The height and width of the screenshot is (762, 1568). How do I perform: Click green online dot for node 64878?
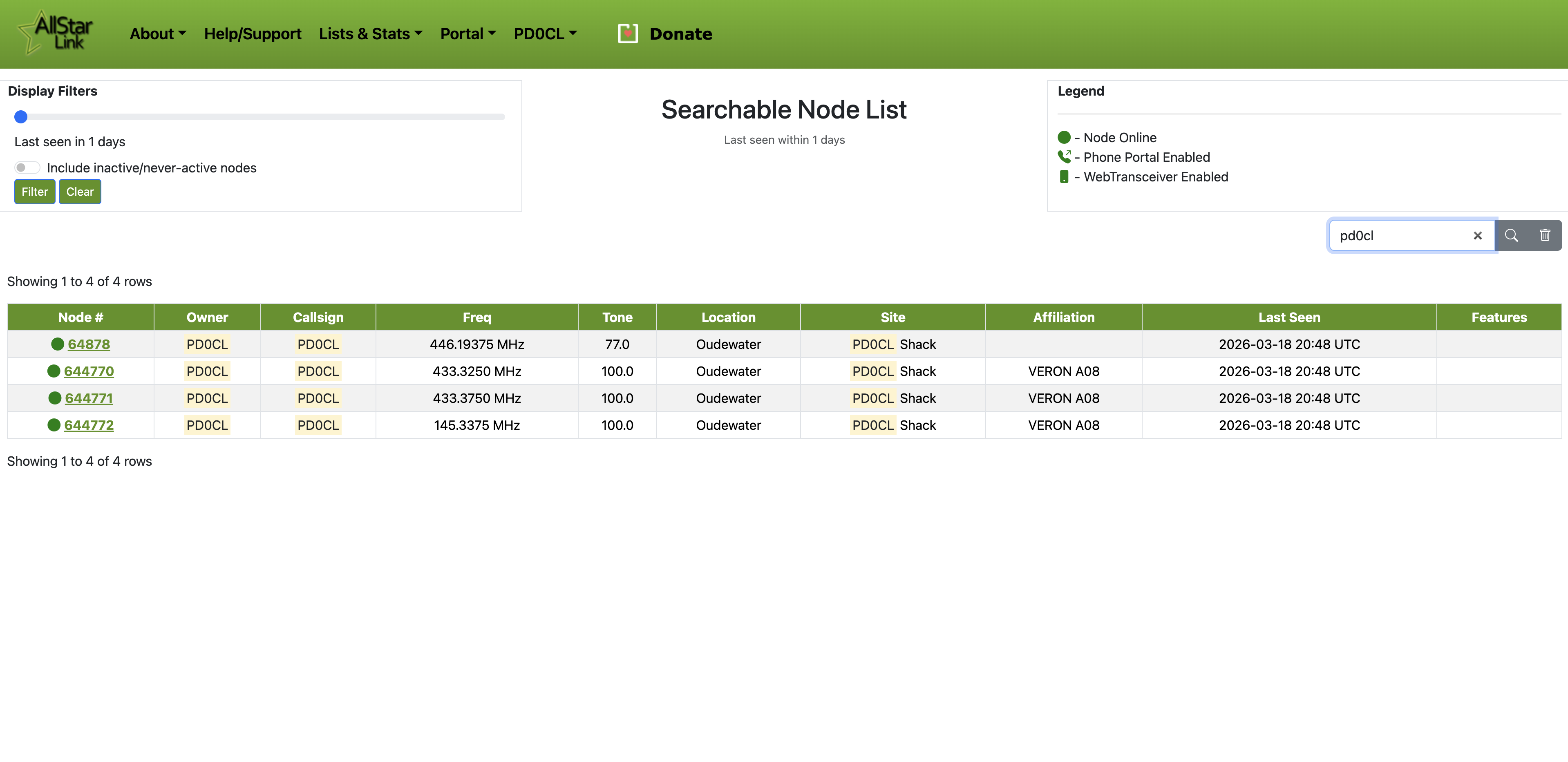58,344
